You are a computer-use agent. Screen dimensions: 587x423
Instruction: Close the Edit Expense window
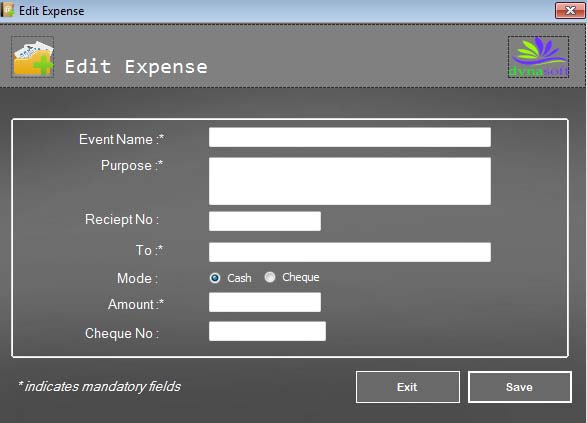coord(569,10)
